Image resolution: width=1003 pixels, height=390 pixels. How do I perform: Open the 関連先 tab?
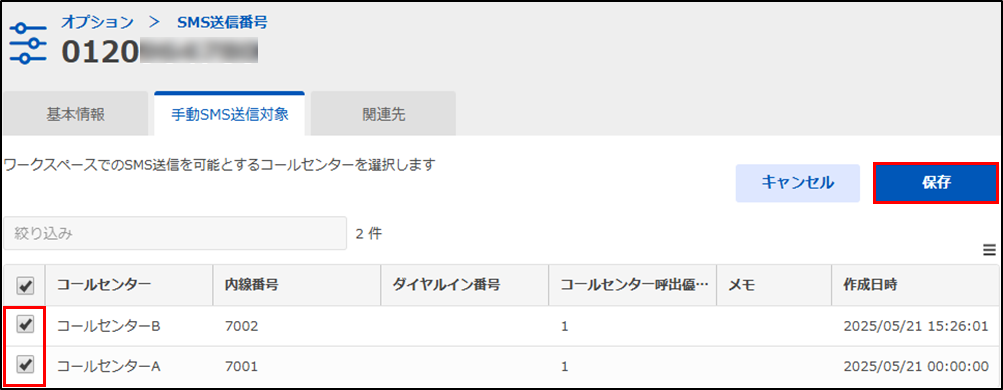tap(384, 114)
